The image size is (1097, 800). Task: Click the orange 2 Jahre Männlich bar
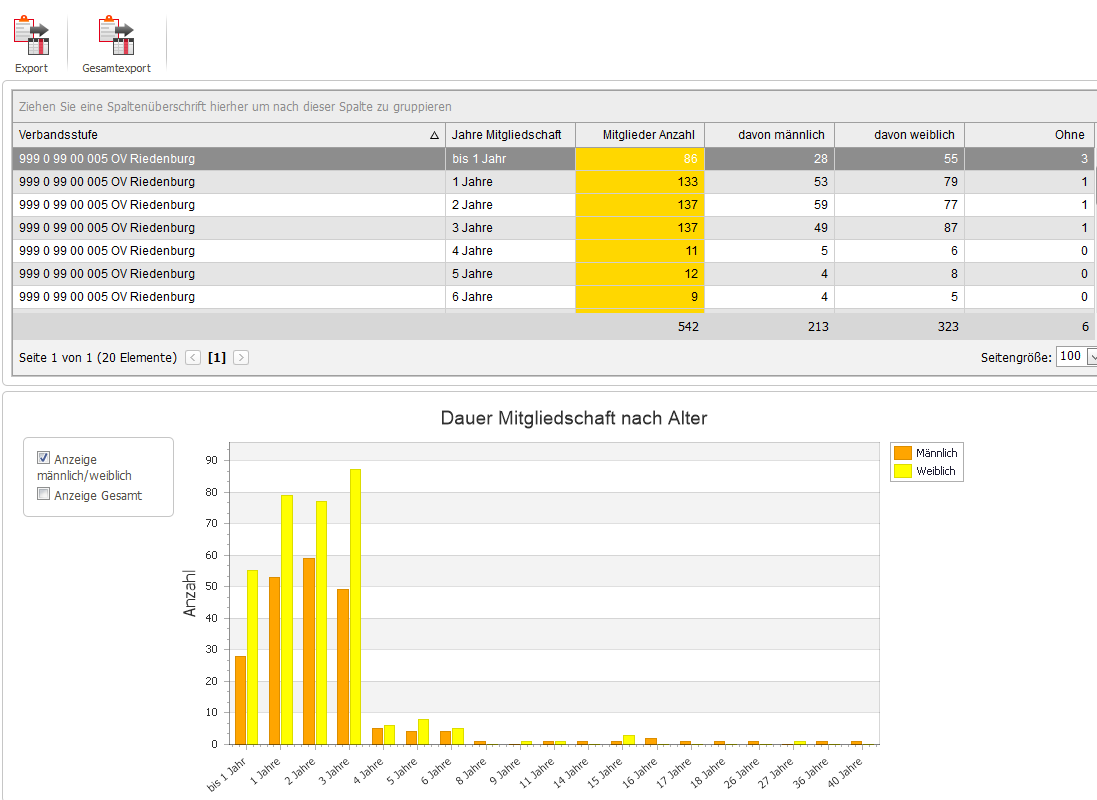[309, 651]
